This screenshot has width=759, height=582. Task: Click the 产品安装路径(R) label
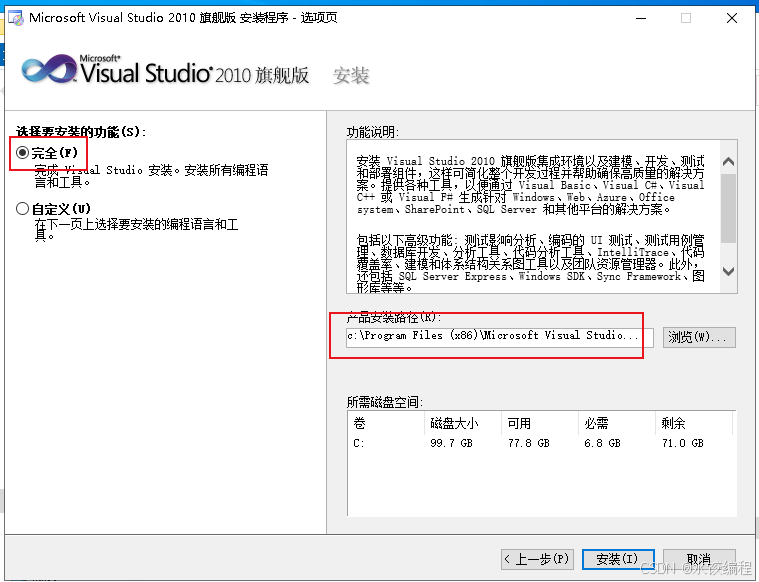point(394,318)
